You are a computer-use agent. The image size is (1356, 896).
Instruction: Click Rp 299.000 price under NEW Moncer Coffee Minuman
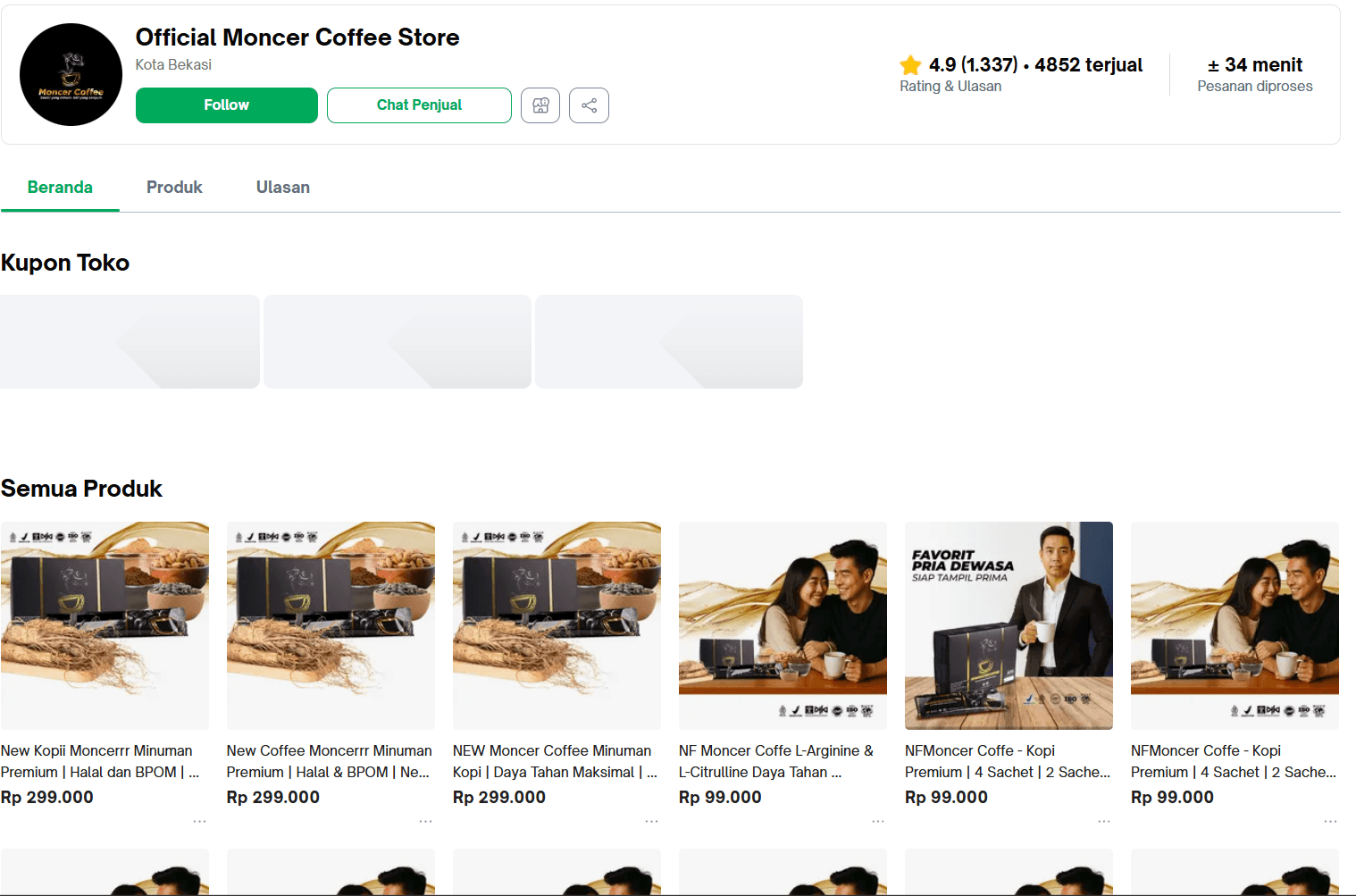coord(499,798)
